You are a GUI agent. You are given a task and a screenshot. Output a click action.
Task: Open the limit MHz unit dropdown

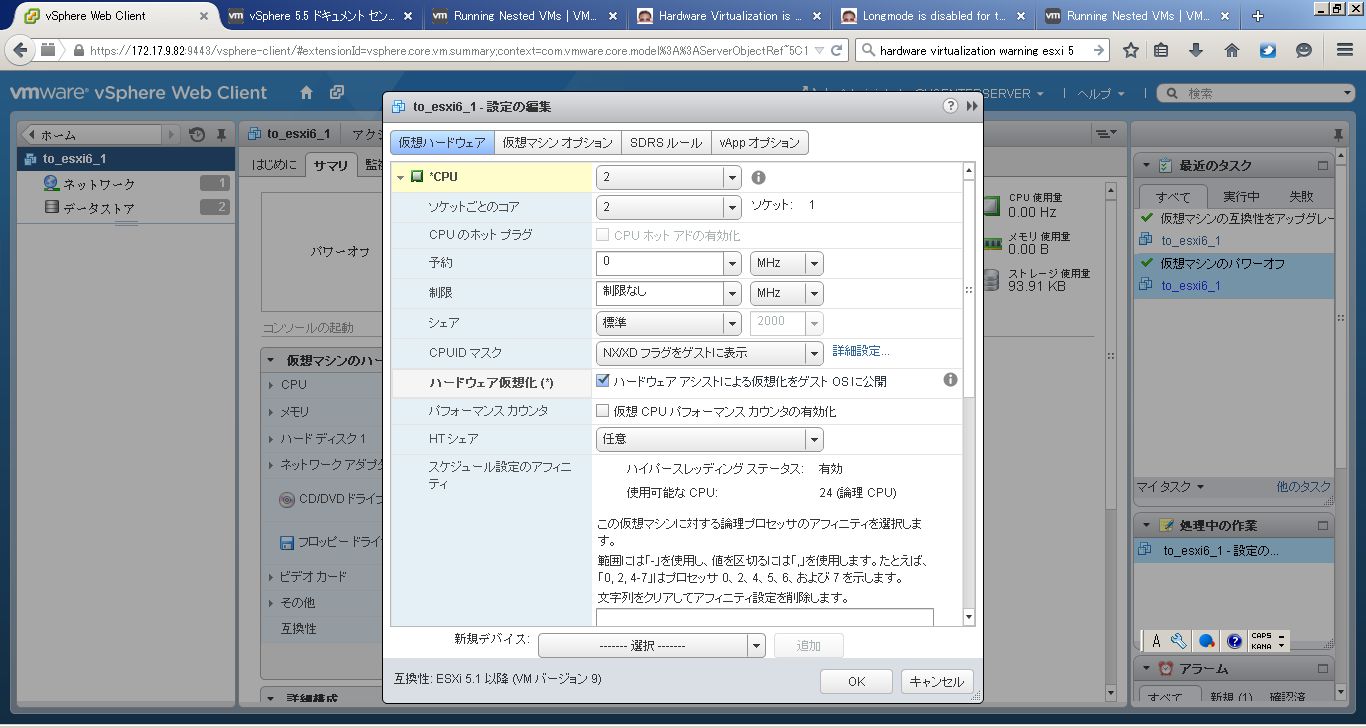click(814, 293)
